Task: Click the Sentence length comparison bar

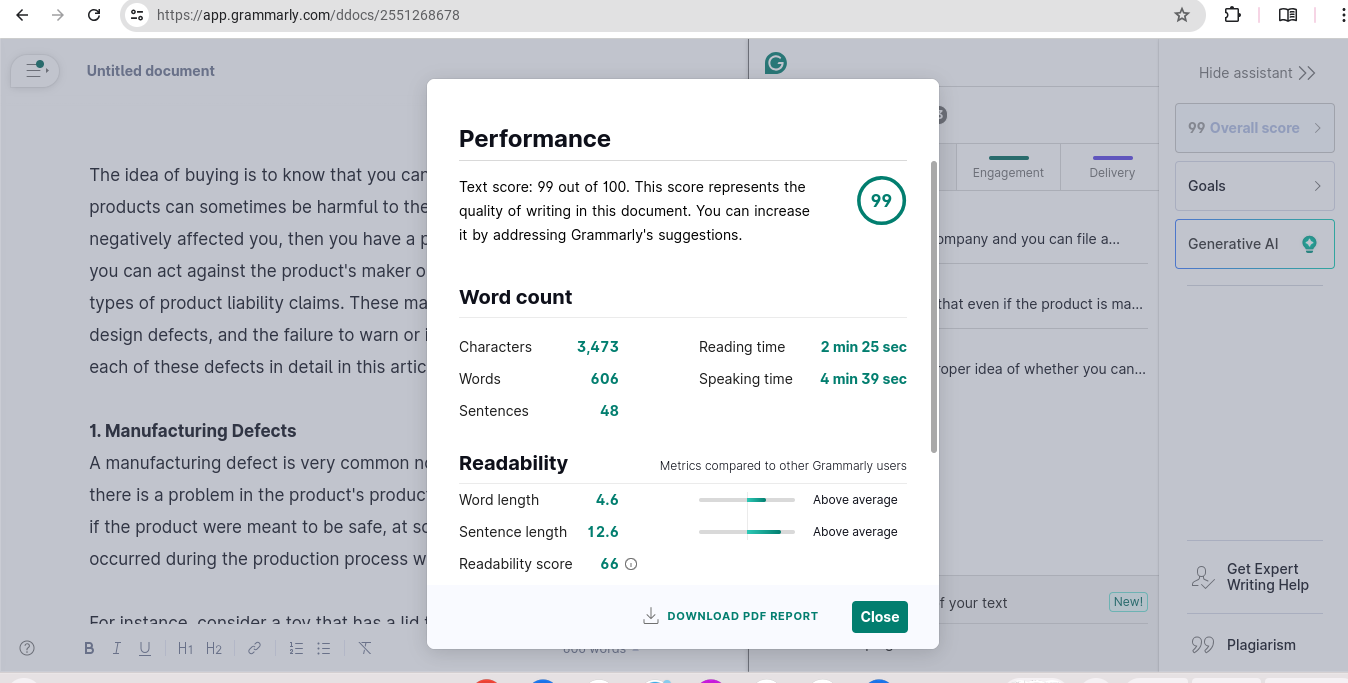Action: tap(747, 532)
